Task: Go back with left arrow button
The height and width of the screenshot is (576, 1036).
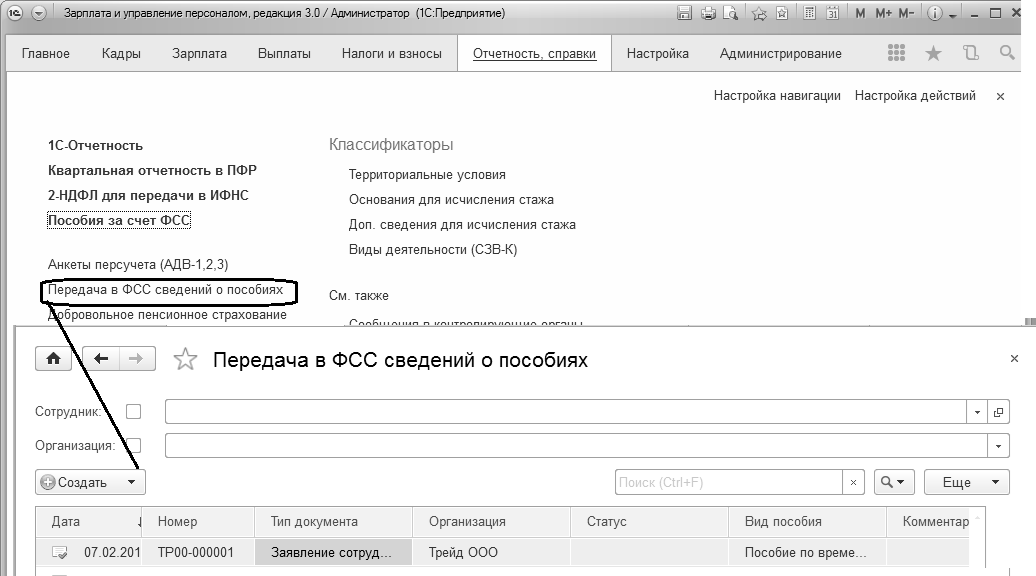Action: (x=100, y=359)
